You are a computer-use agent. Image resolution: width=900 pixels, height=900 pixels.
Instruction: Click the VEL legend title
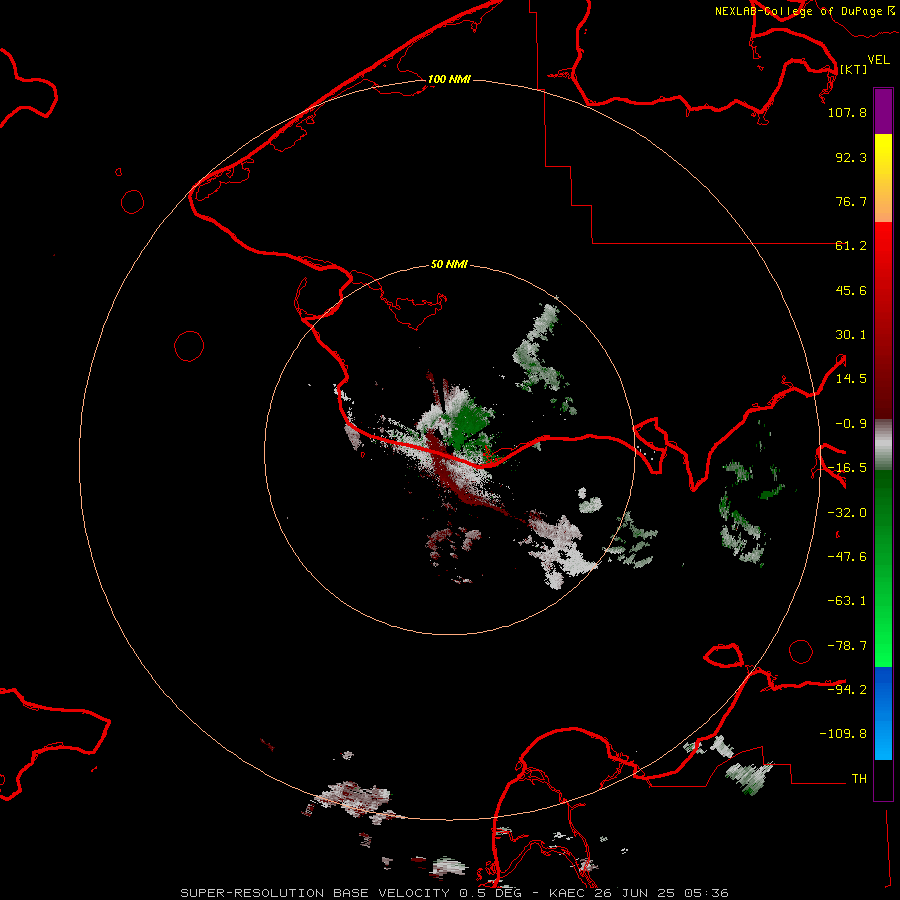[878, 59]
